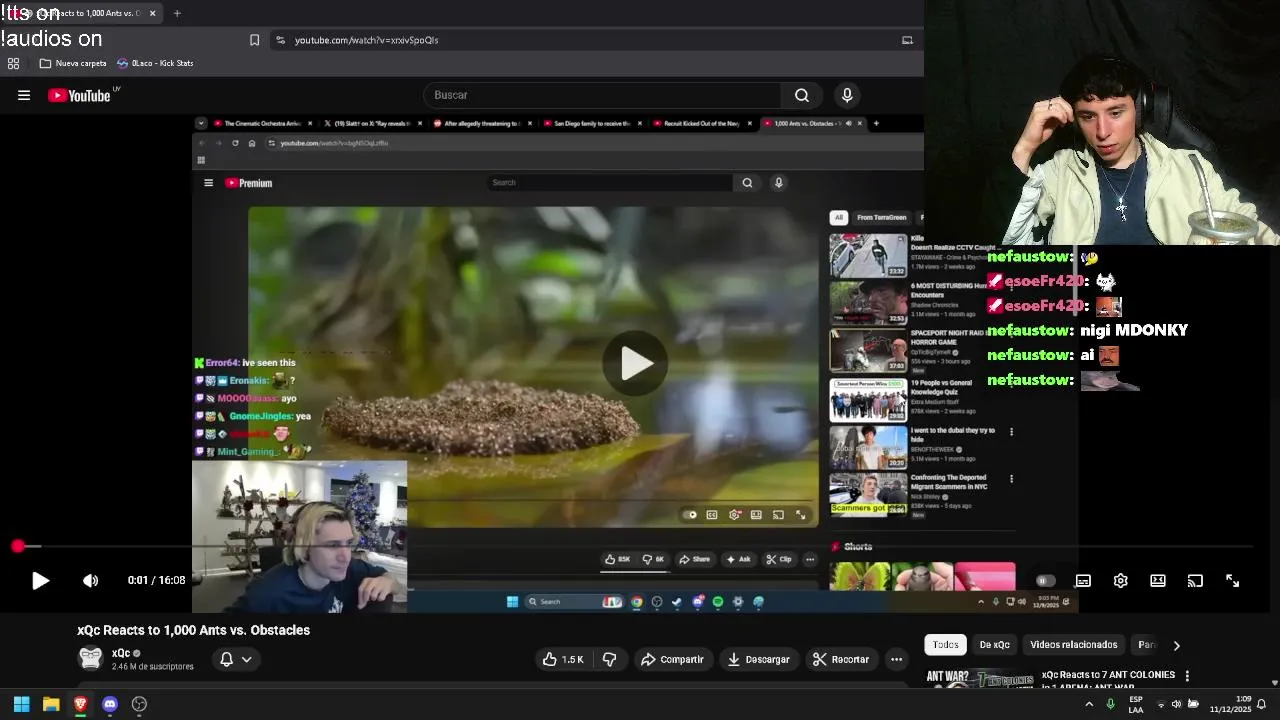Expand the notification bell dropdown
Image resolution: width=1280 pixels, height=720 pixels.
pos(236,659)
